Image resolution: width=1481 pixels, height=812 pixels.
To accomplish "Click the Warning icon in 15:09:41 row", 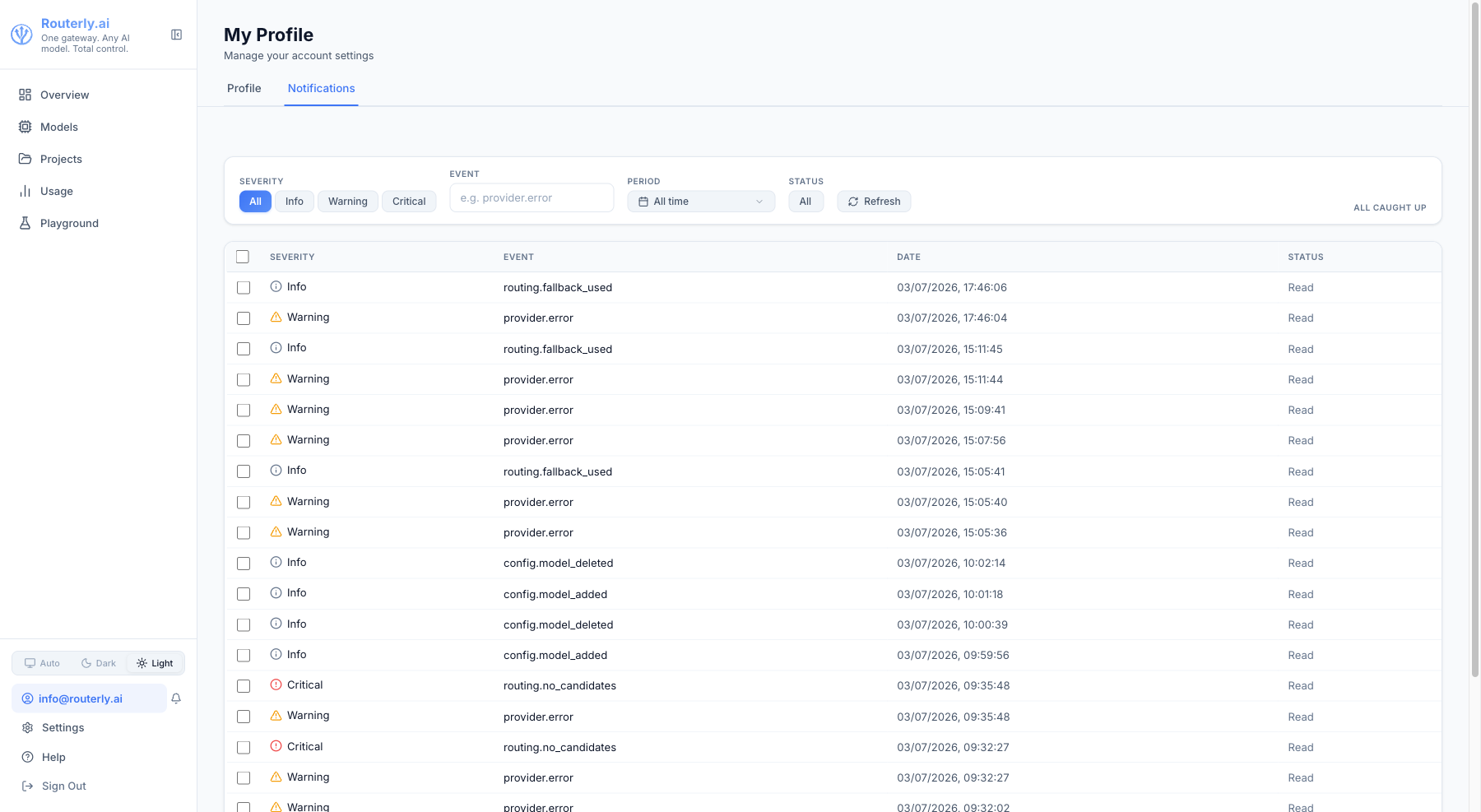I will (x=276, y=409).
